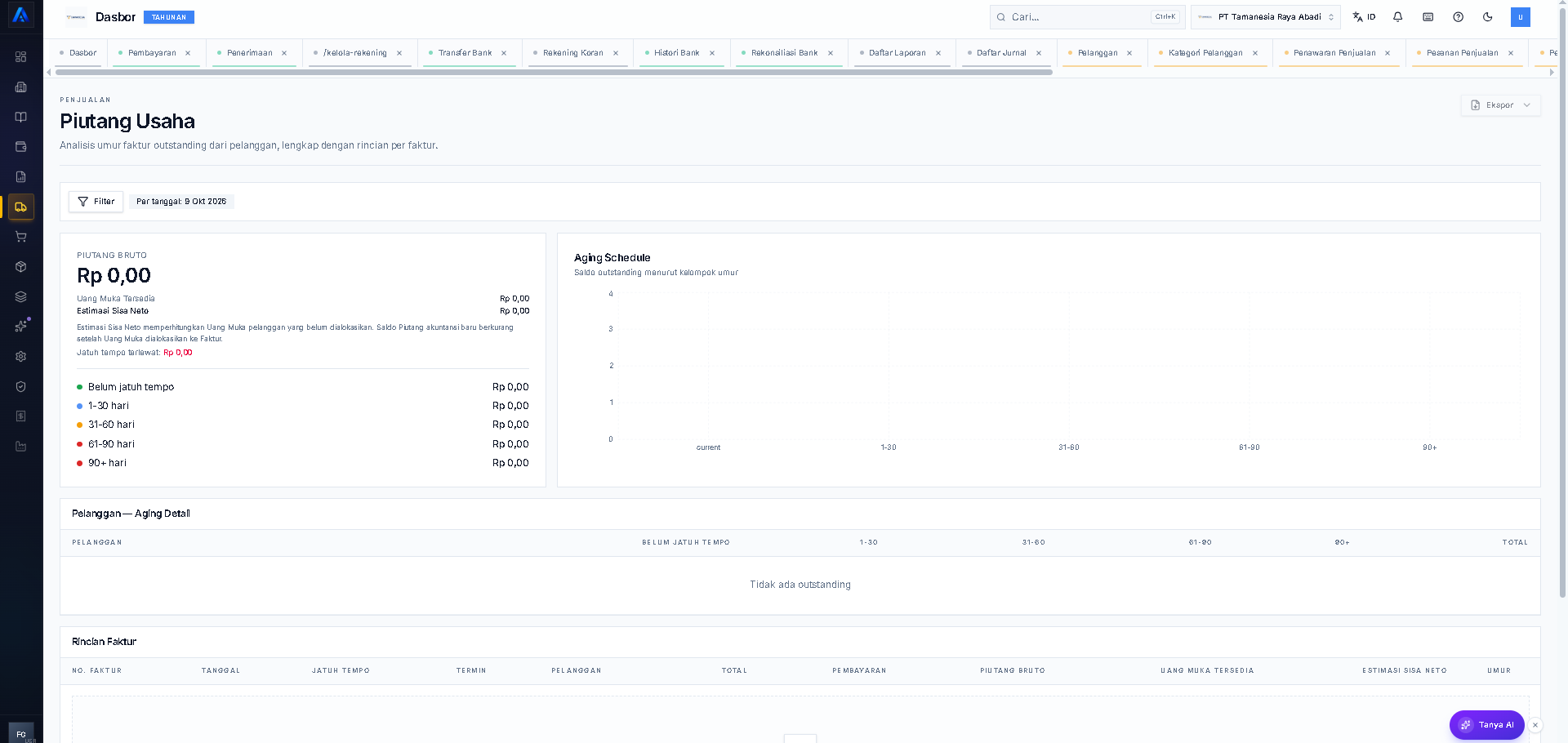Click the highlighted truck icon in the sidebar
This screenshot has height=743, width=1568.
21,207
